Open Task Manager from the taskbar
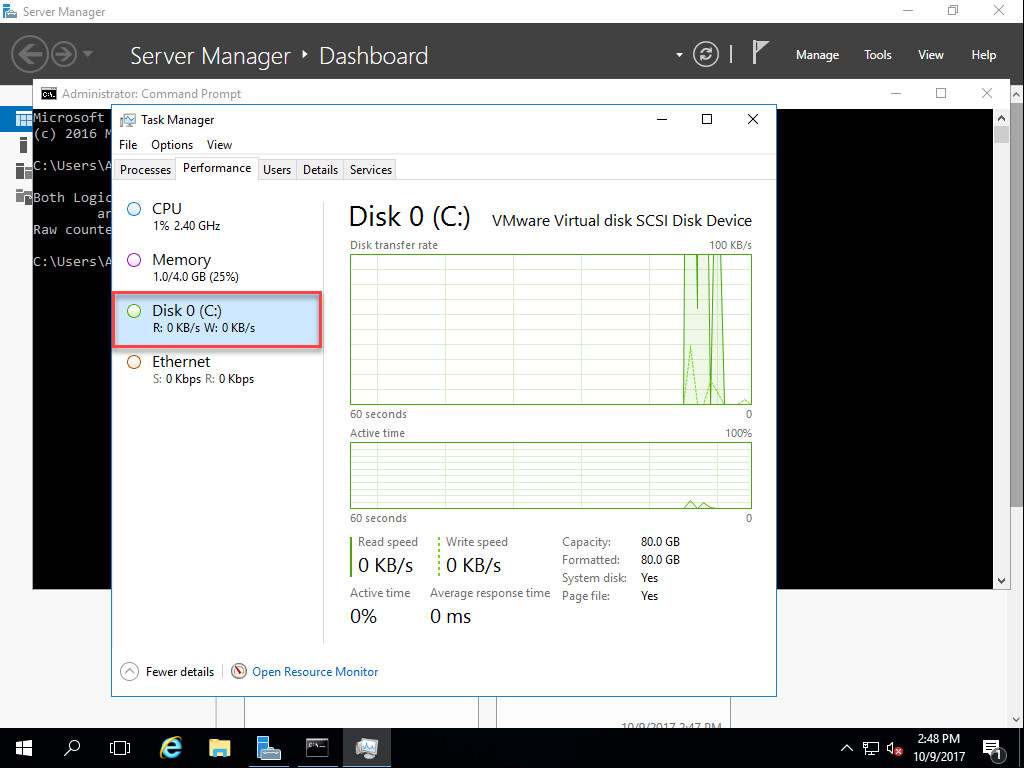Image resolution: width=1024 pixels, height=768 pixels. [x=366, y=747]
